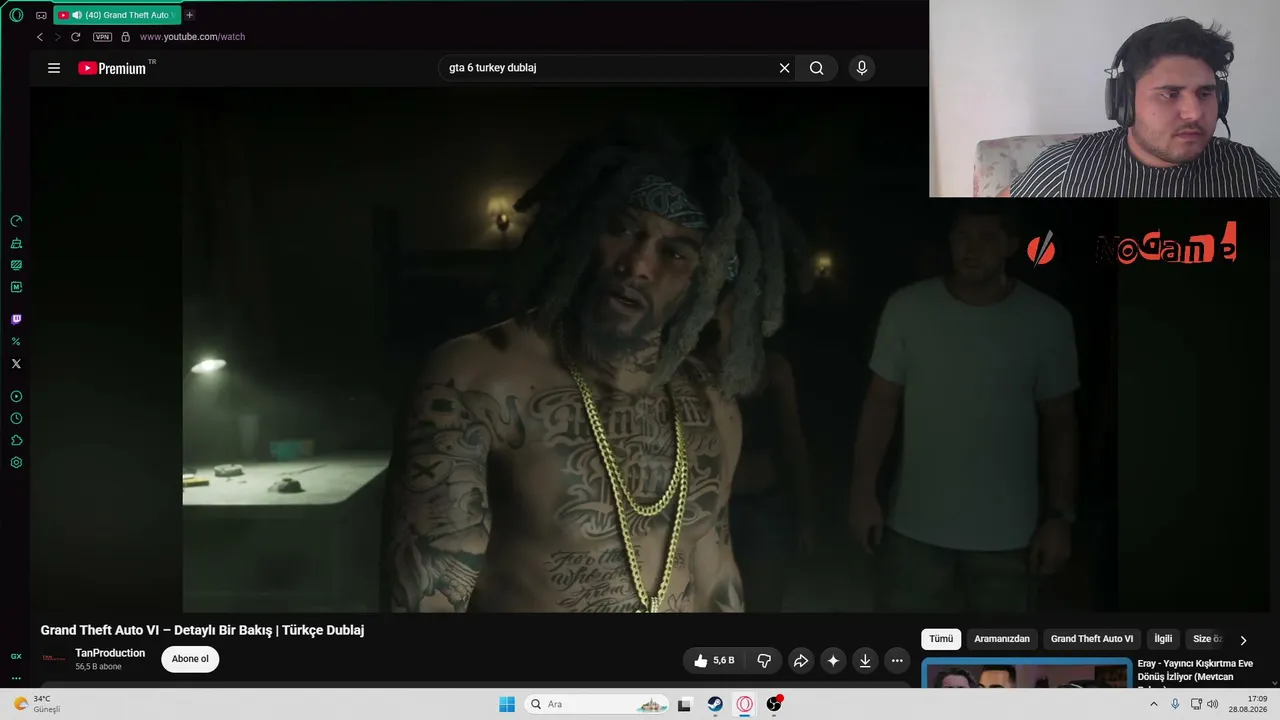Select the Aramanızdan filter chip
Screen dimensions: 1280x720
[x=1002, y=639]
